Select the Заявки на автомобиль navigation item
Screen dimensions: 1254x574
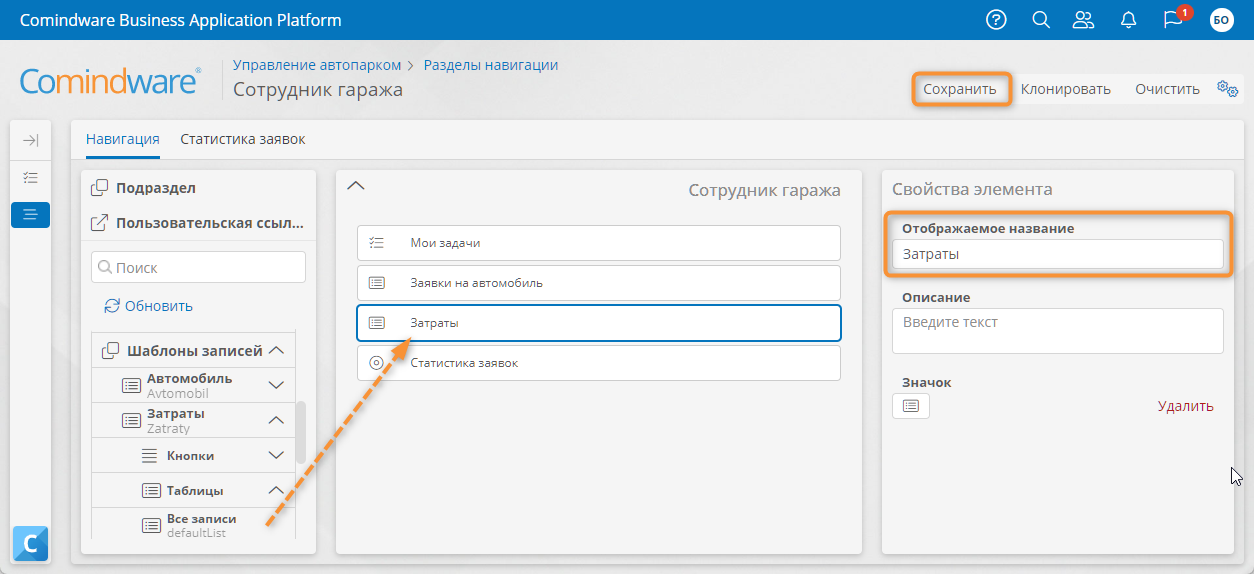tap(599, 283)
